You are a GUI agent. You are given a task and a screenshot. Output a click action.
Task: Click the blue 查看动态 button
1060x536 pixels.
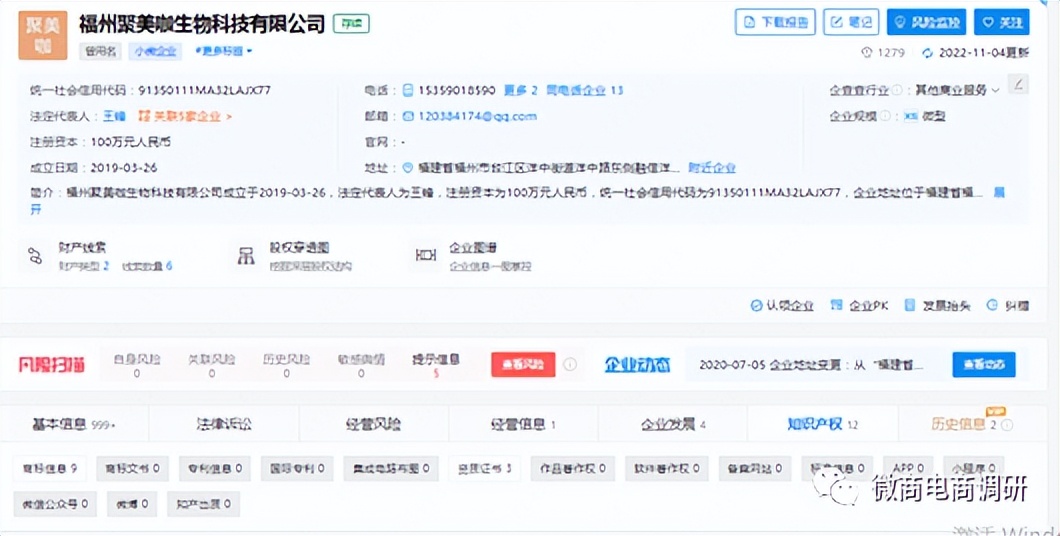(984, 364)
